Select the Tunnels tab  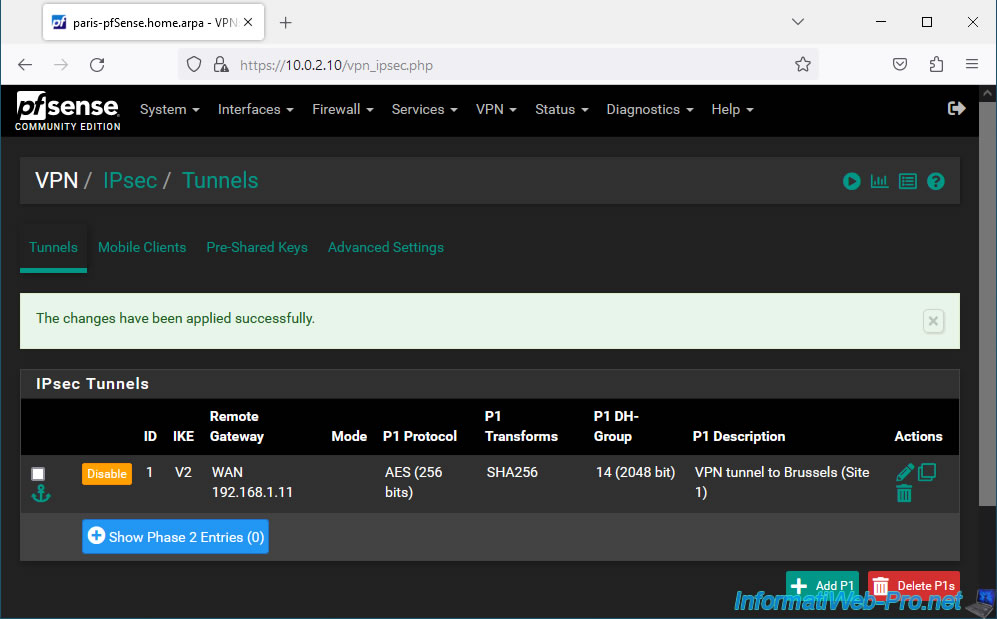click(53, 248)
